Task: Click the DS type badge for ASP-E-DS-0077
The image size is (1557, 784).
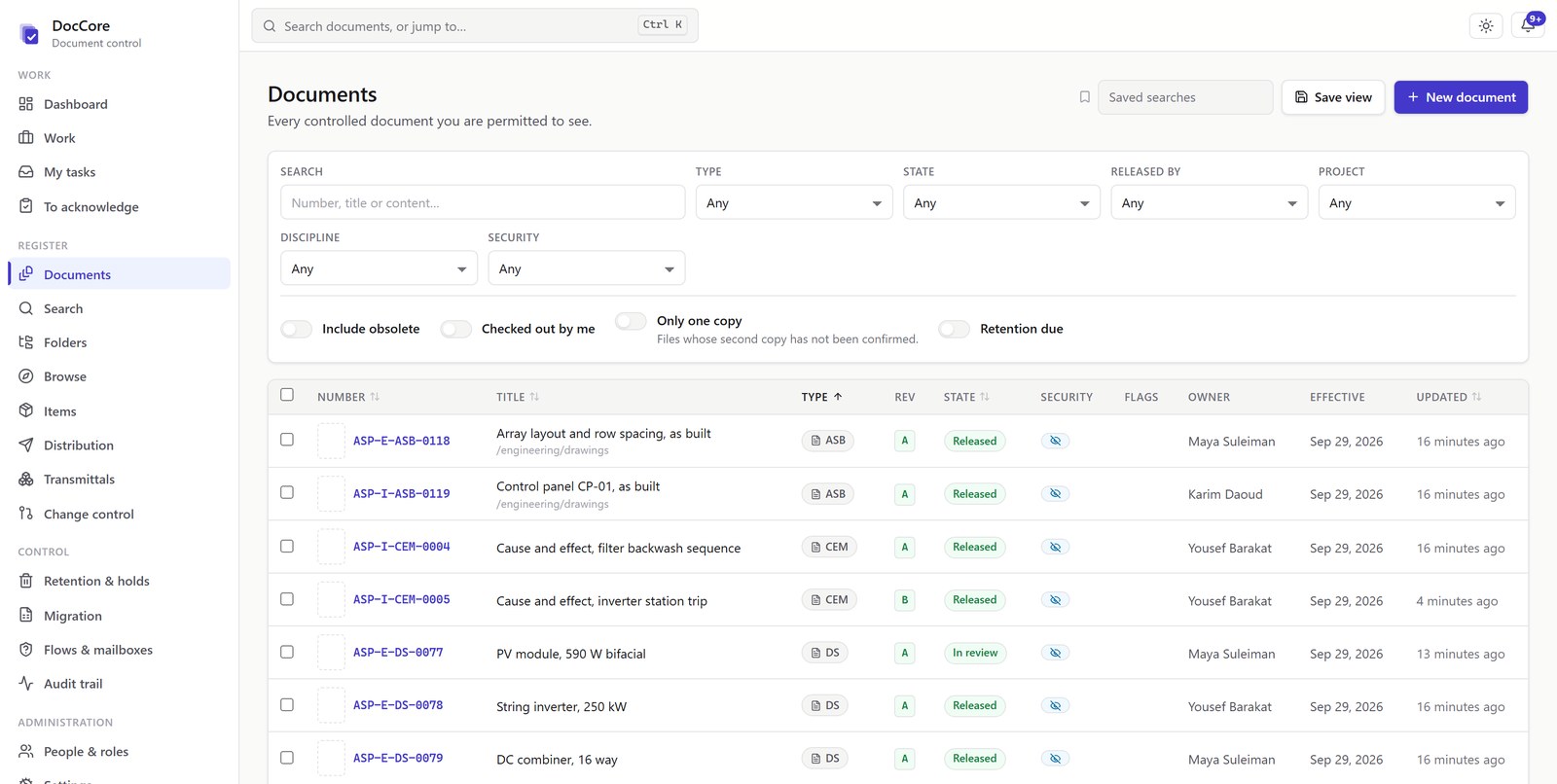Action: (825, 653)
